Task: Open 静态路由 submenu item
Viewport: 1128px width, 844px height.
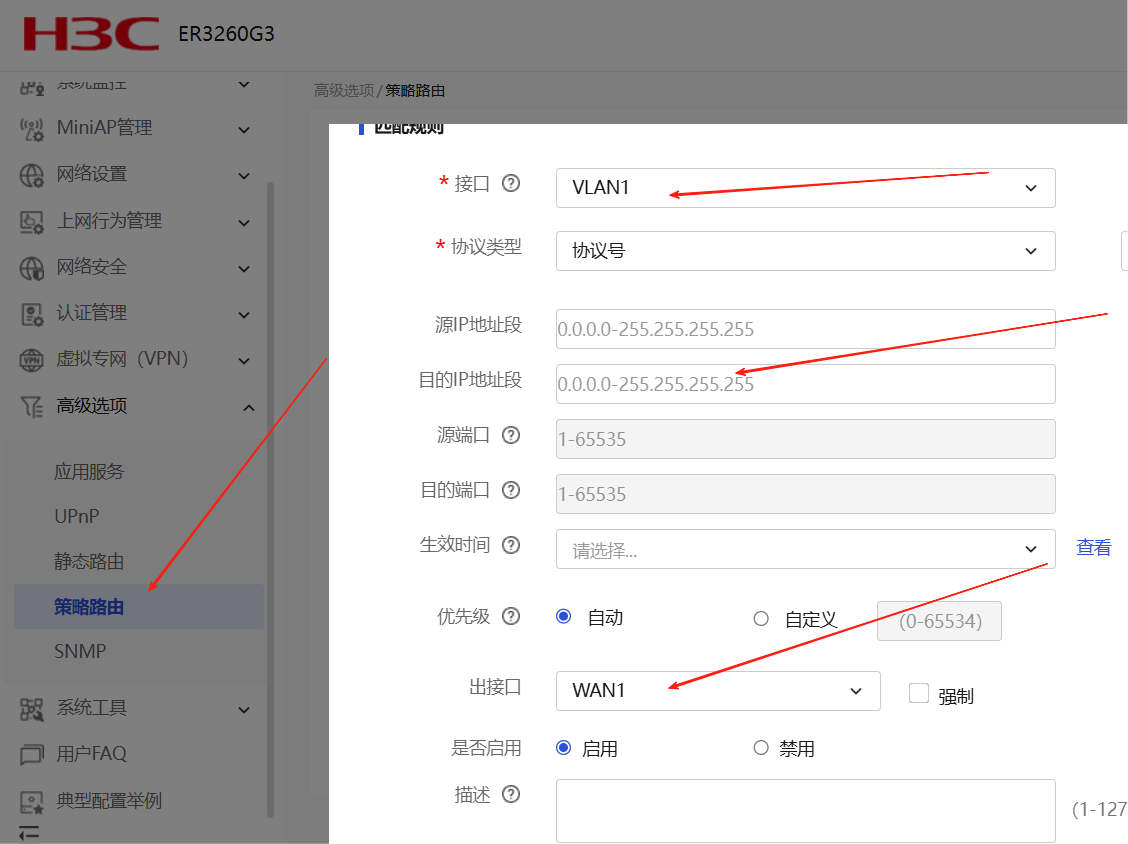Action: click(89, 562)
